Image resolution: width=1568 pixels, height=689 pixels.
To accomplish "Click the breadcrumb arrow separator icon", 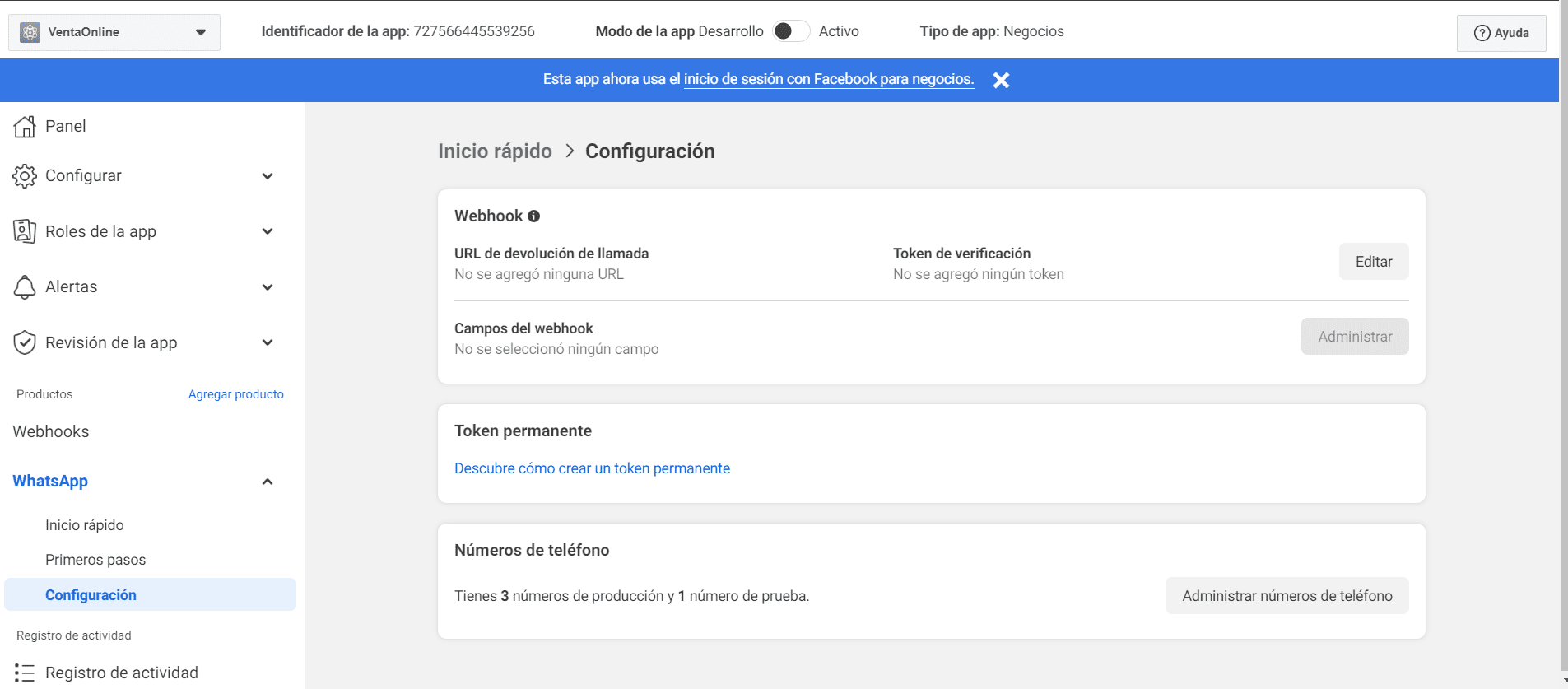I will click(x=570, y=151).
